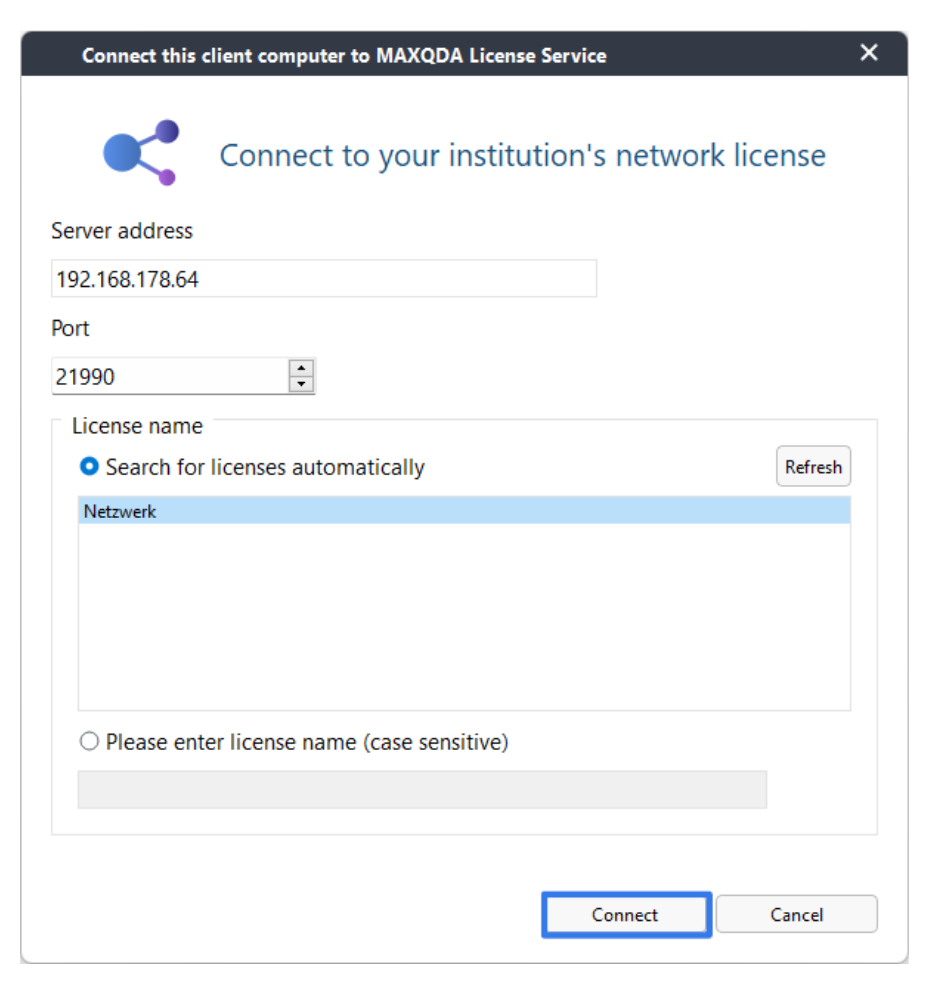Image resolution: width=936 pixels, height=994 pixels.
Task: Focus the Server address input field
Action: point(324,279)
